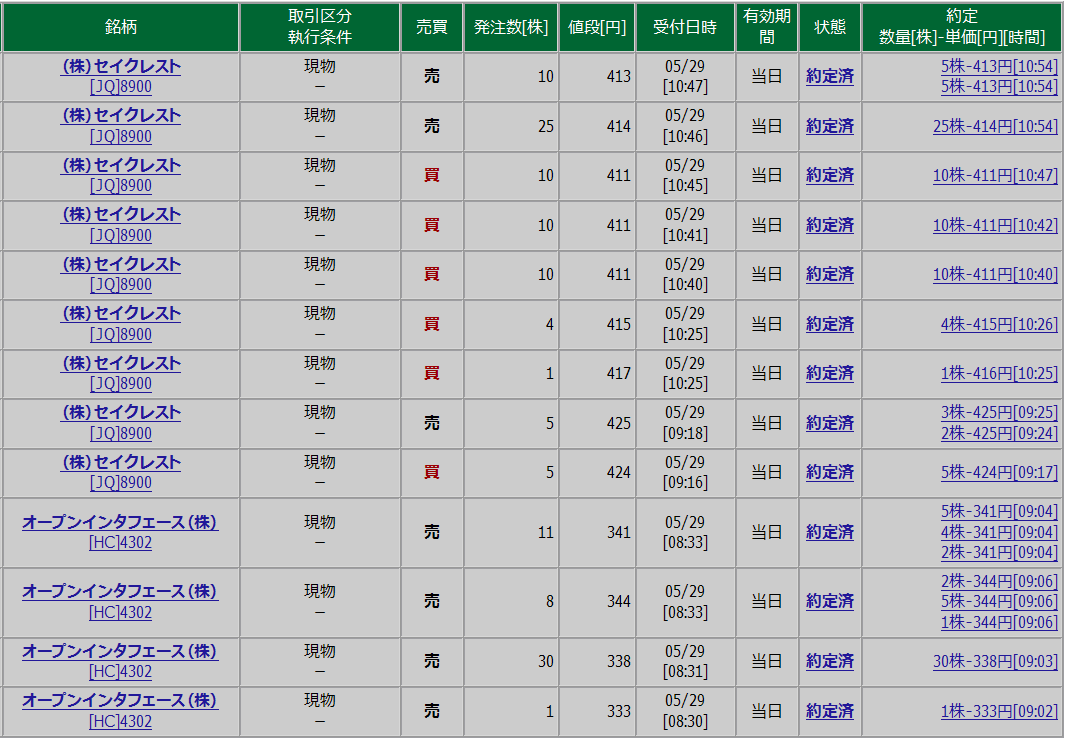Viewport: 1066px width, 738px height.
Task: Open the 1株-416円[10:25] execution link
Action: click(x=998, y=374)
